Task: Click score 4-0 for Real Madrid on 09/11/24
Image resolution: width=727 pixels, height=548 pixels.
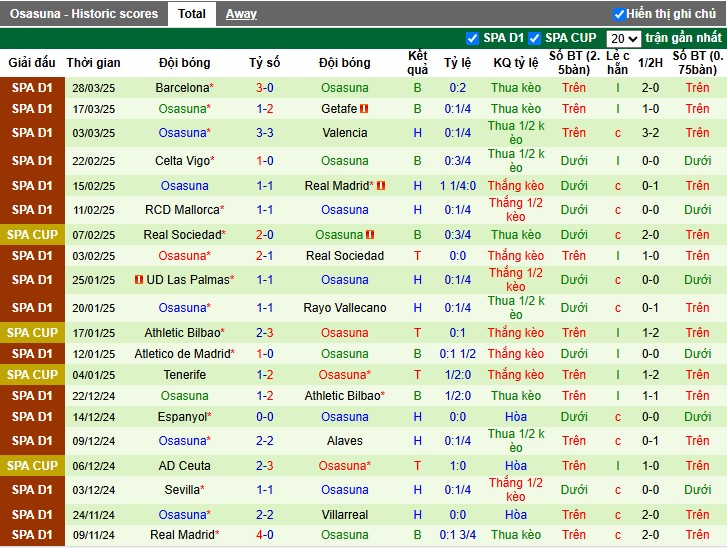Action: 265,535
